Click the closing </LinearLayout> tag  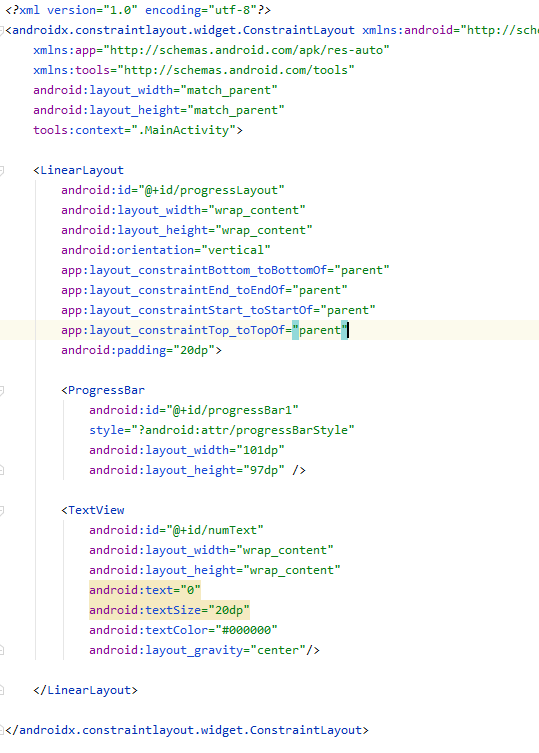click(x=86, y=691)
